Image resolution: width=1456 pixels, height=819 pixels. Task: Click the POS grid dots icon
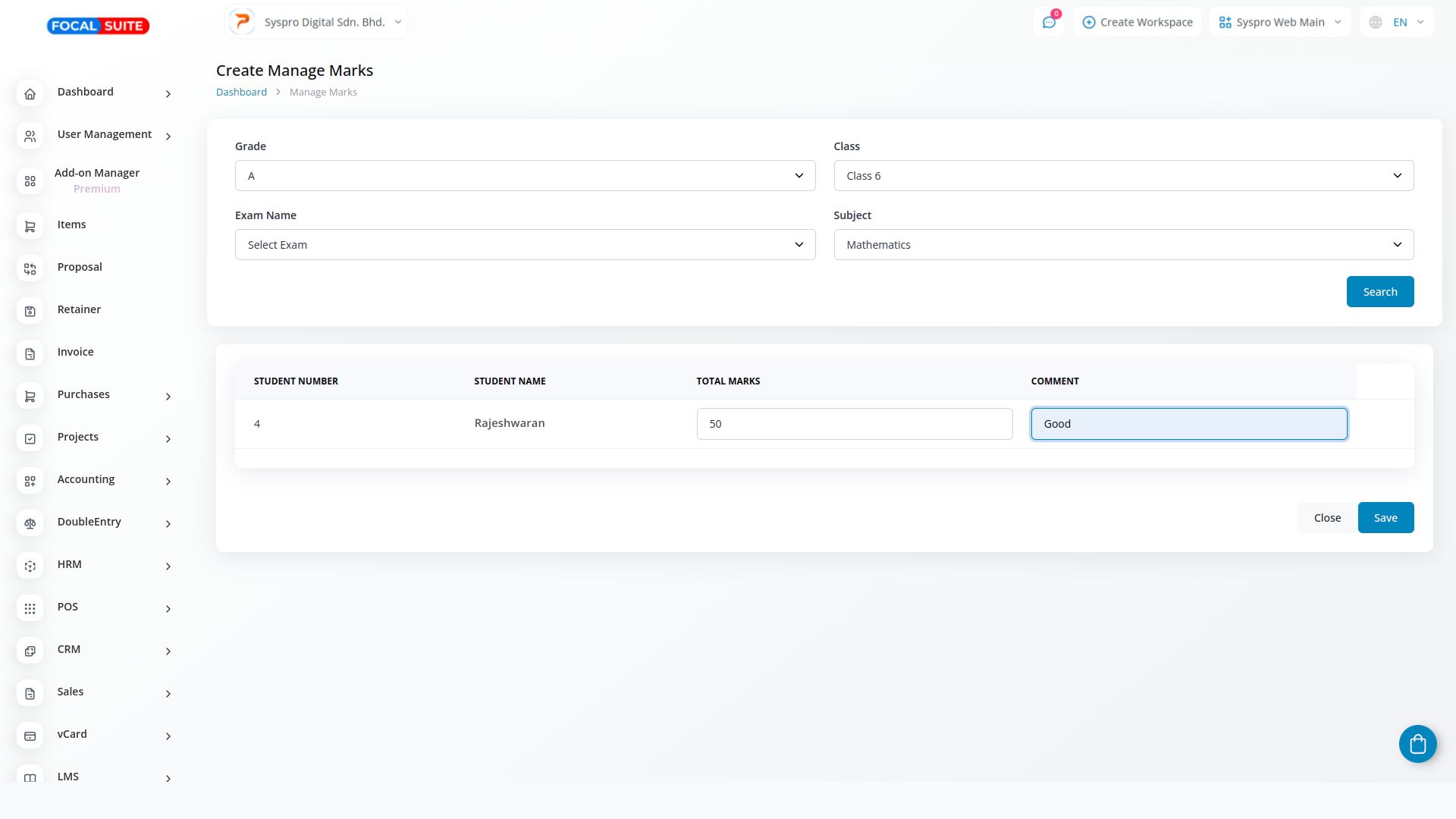30,609
